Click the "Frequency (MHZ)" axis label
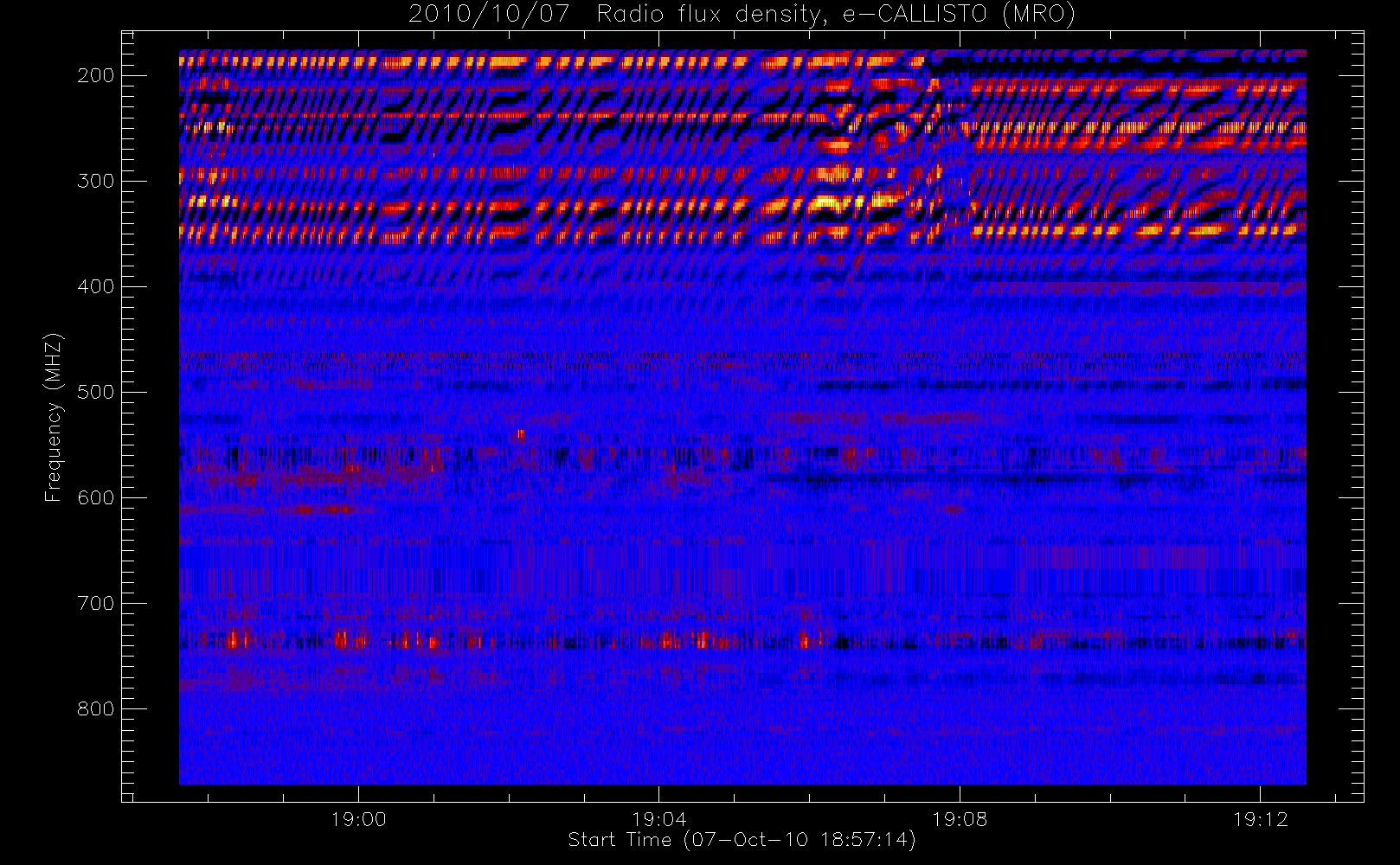Screen dimensions: 1400x865 pyautogui.click(x=54, y=417)
